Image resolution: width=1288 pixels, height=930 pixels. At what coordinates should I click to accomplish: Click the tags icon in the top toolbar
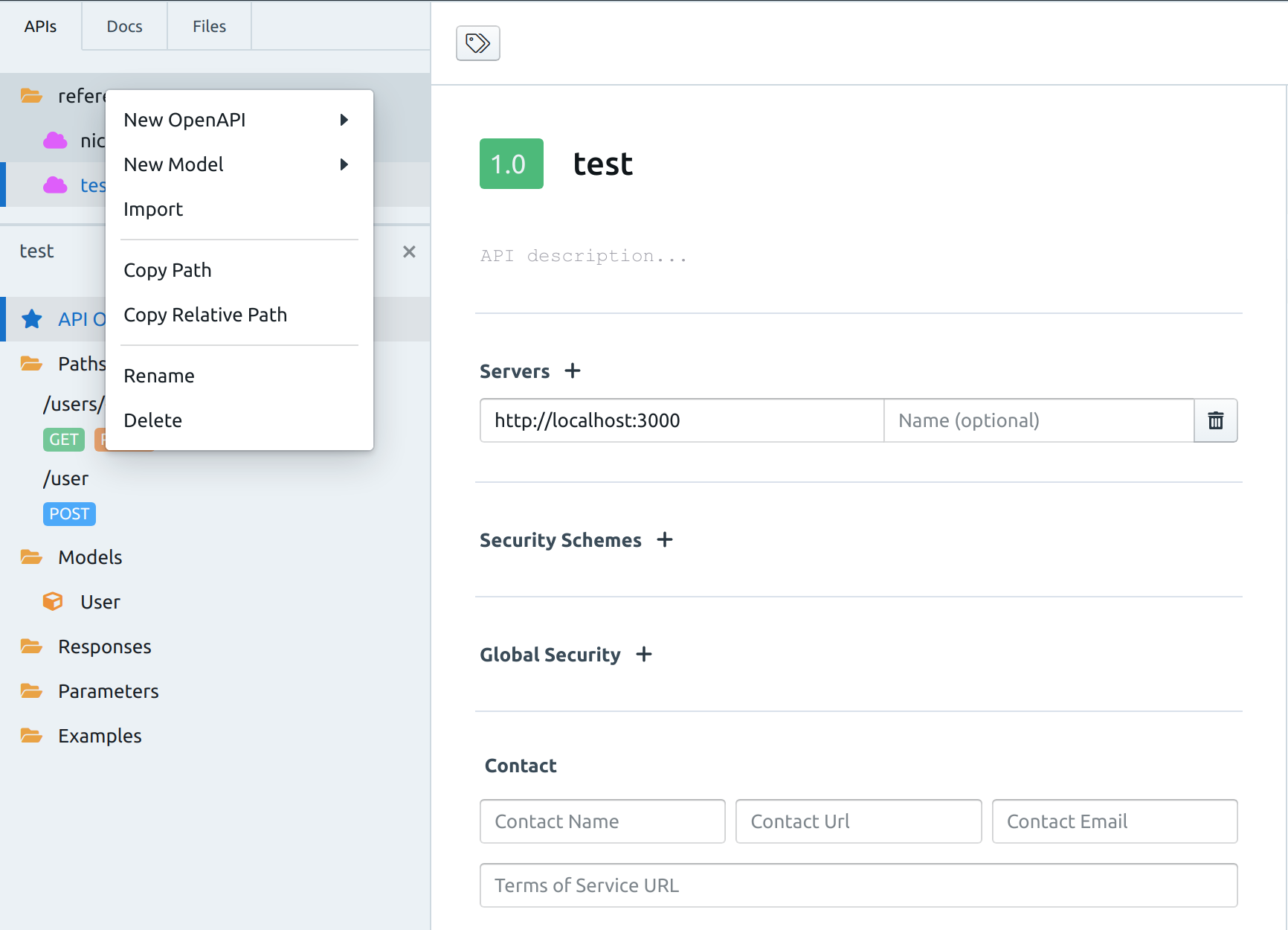(477, 43)
